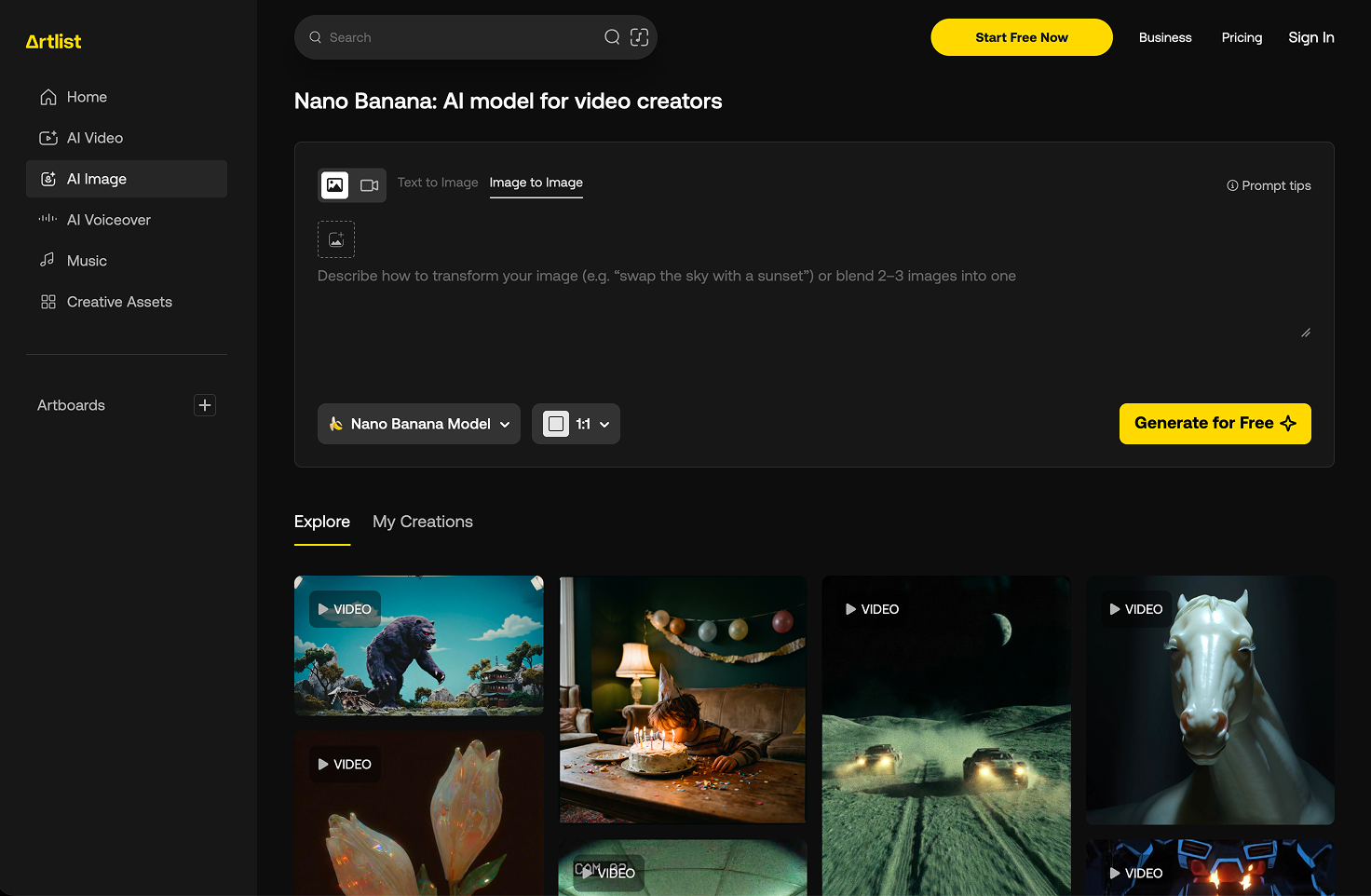This screenshot has height=896, width=1371.
Task: Click the Start Free Now button
Action: pyautogui.click(x=1021, y=37)
